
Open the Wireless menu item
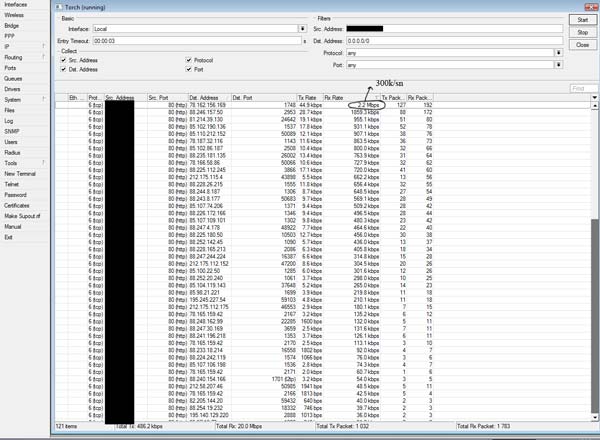click(x=14, y=15)
